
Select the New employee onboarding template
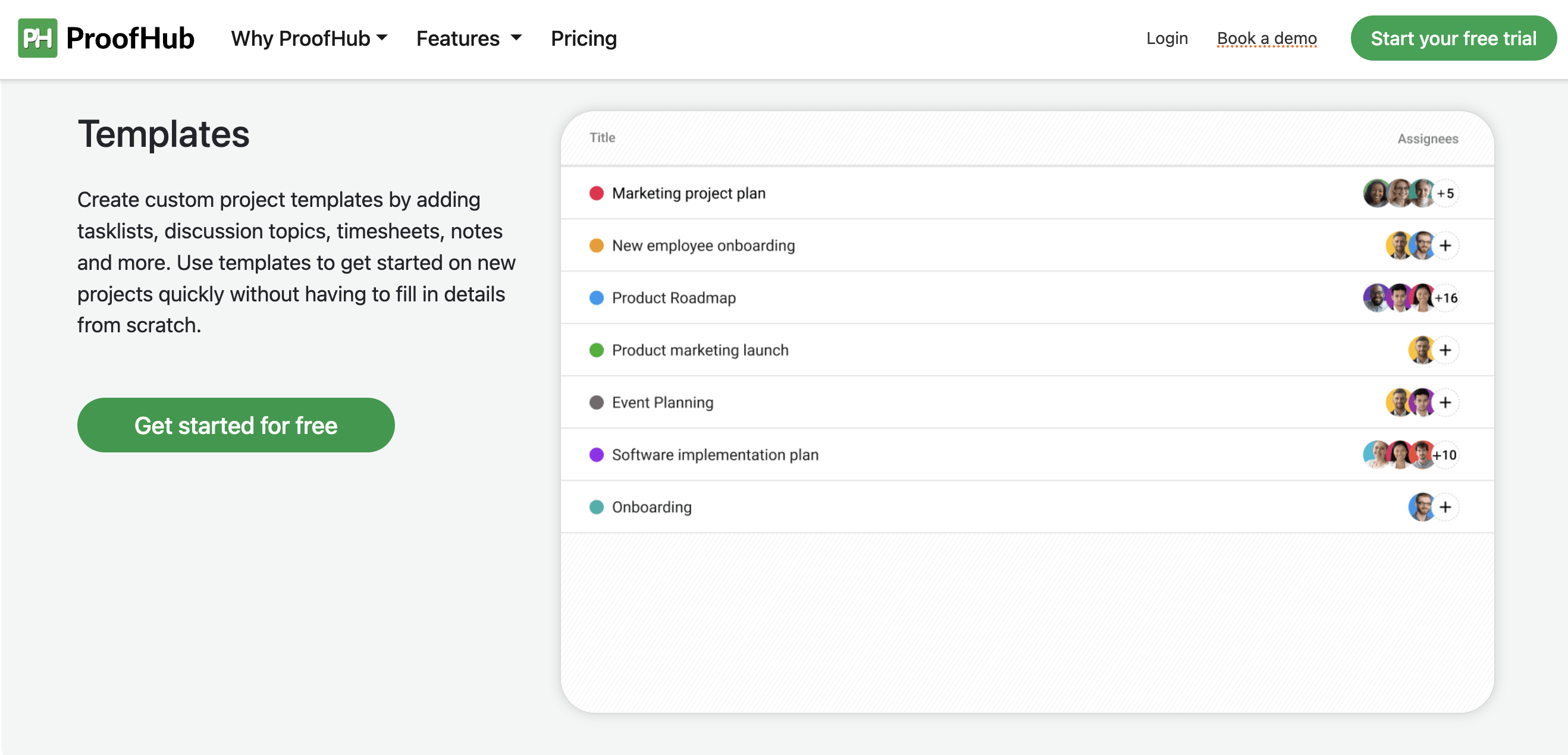[703, 246]
